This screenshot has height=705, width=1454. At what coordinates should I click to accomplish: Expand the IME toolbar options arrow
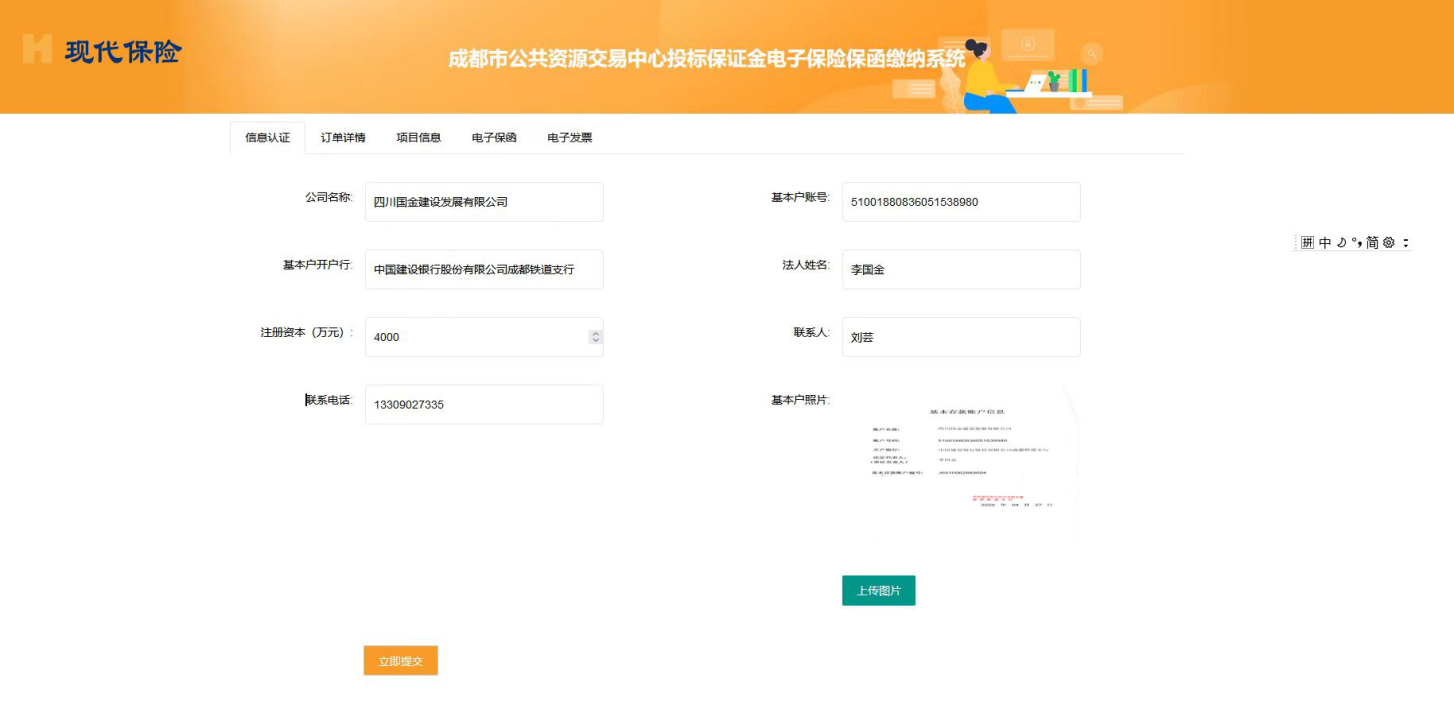(1405, 243)
